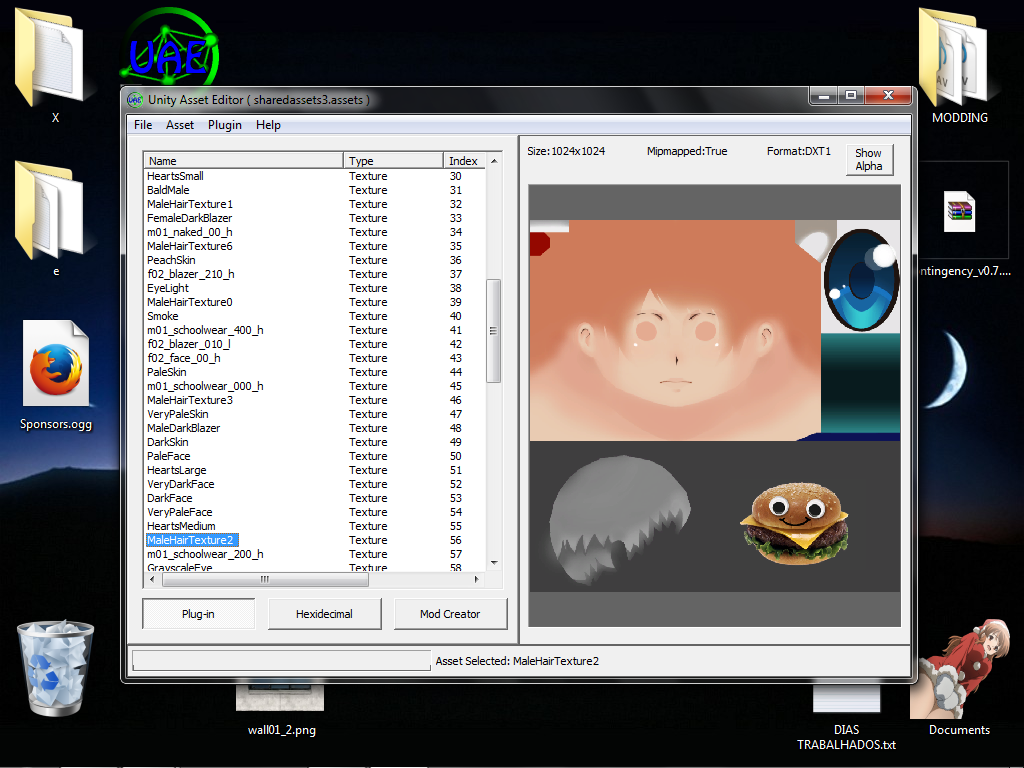Open the Asset menu

pyautogui.click(x=180, y=125)
